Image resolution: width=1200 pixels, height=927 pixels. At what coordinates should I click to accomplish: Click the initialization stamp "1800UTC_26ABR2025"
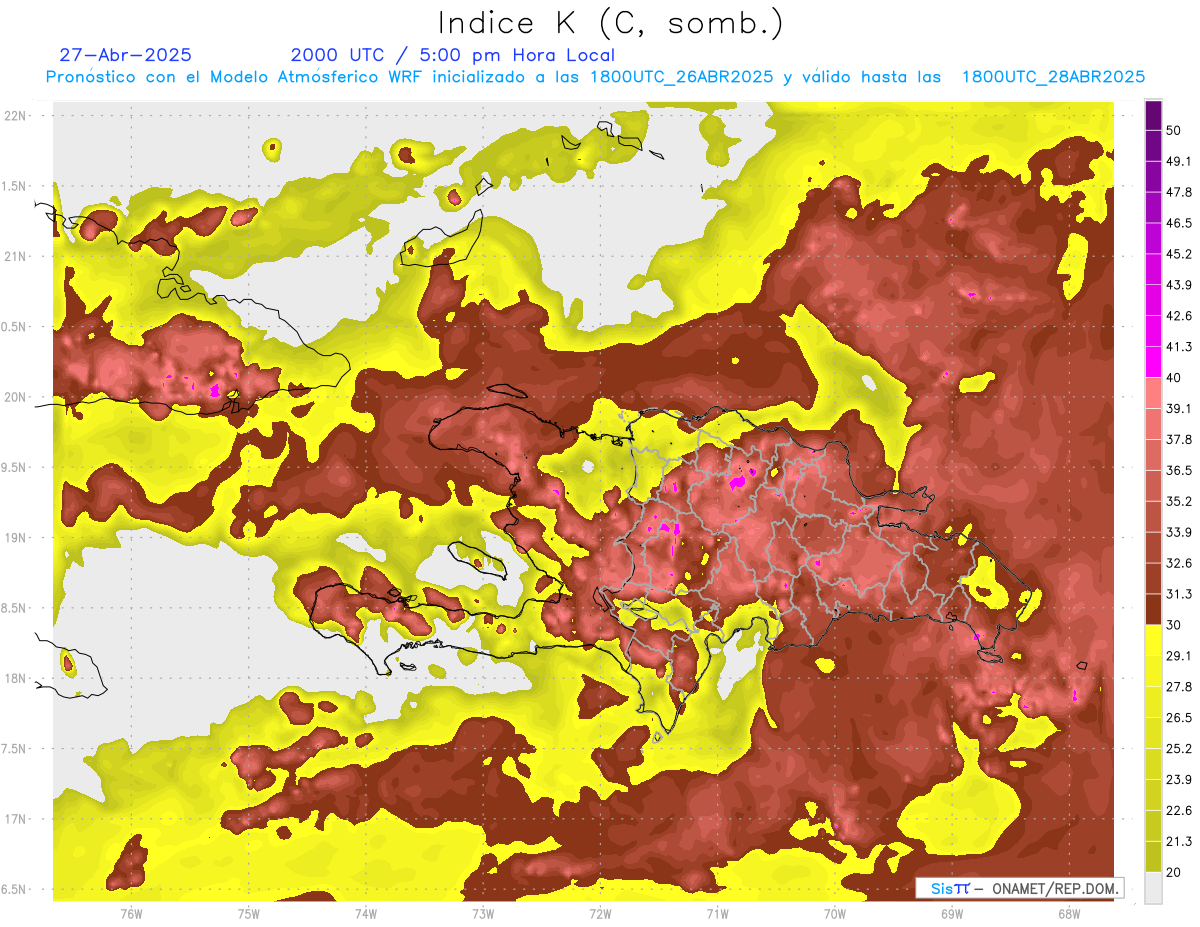pyautogui.click(x=682, y=77)
